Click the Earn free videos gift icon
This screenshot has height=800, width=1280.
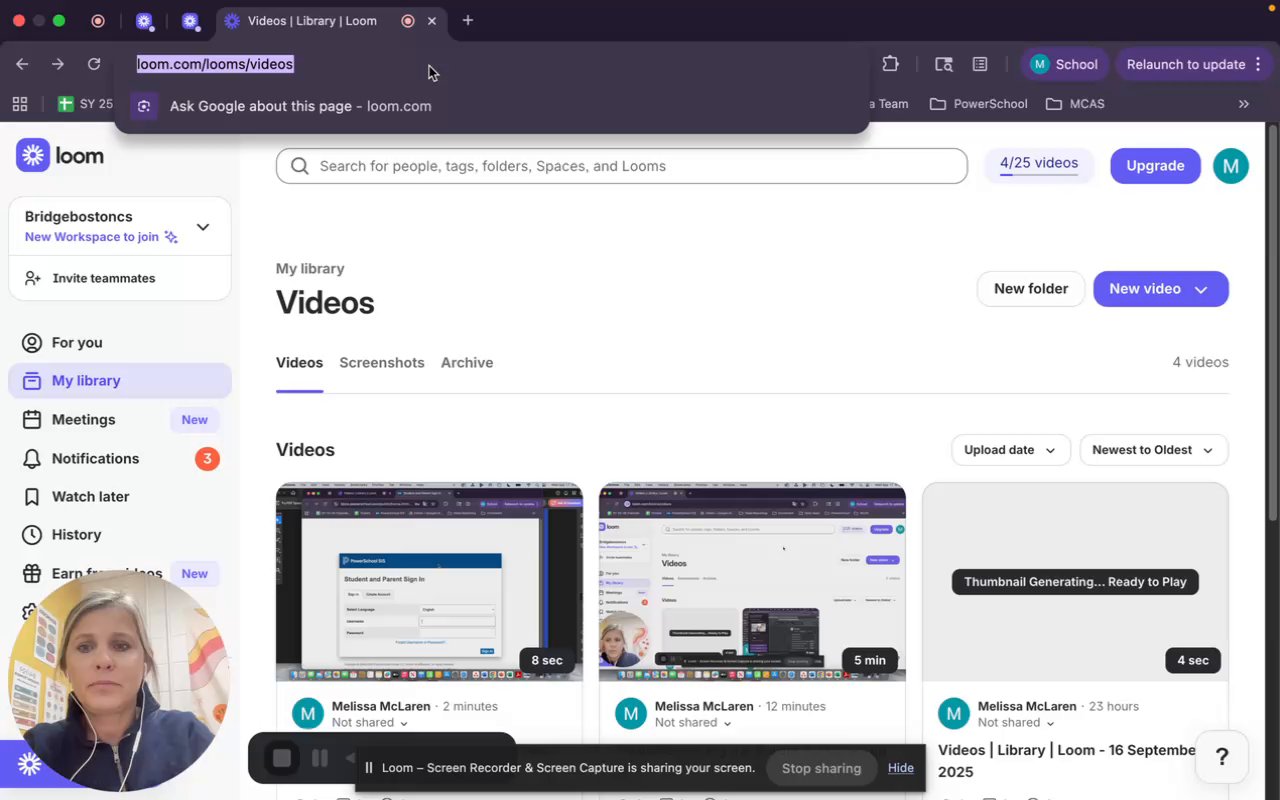tap(32, 573)
